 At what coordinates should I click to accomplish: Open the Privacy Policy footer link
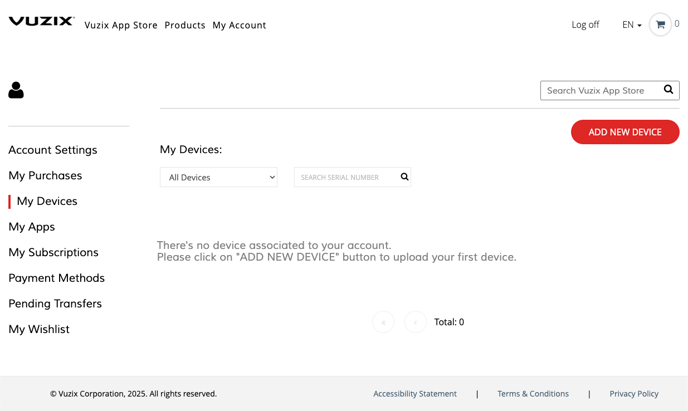634,394
